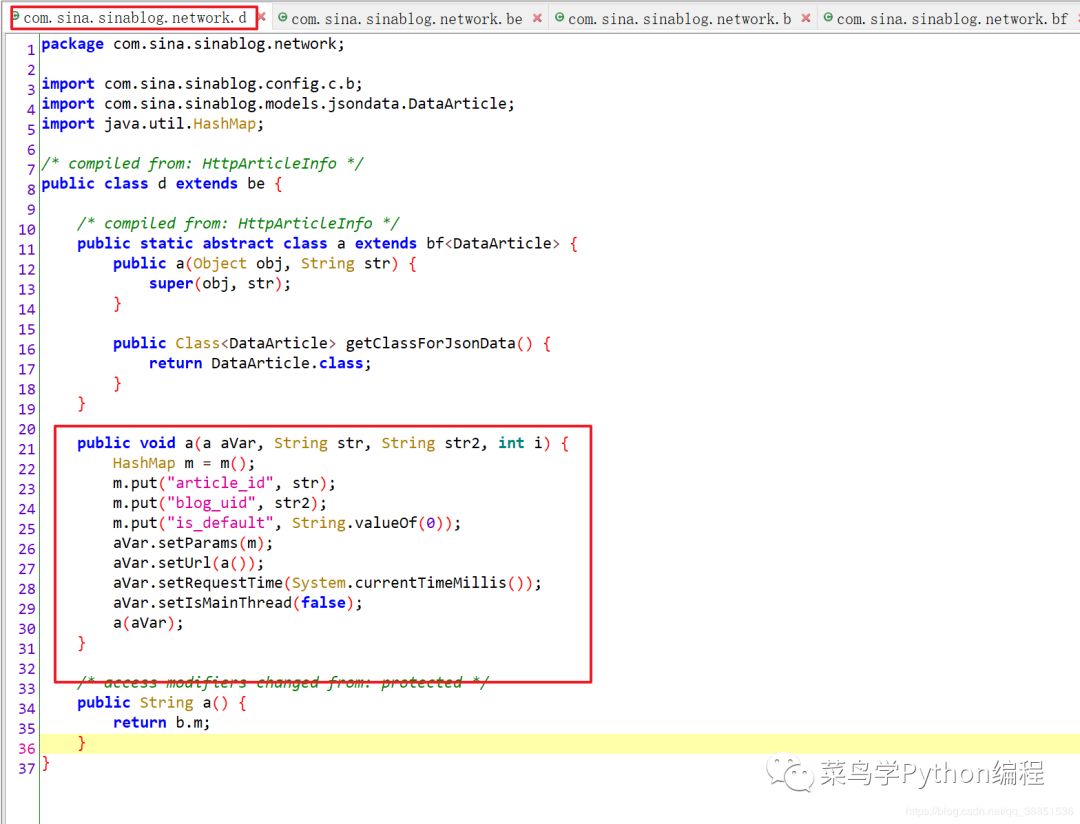Viewport: 1080px width, 824px height.
Task: Click the HttpArticleInfo comment on line 10
Action: 238,223
